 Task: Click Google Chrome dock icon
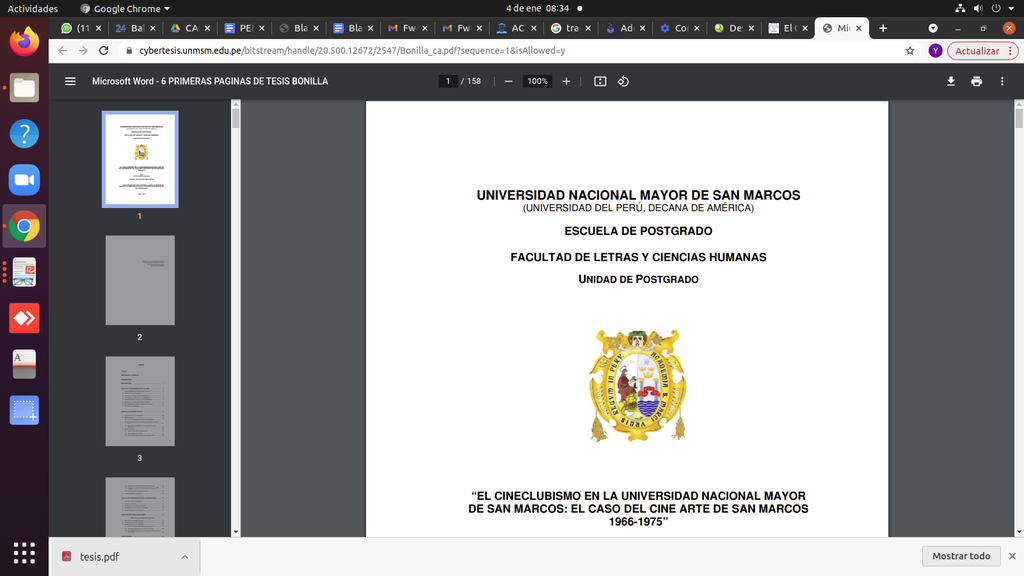coord(24,226)
